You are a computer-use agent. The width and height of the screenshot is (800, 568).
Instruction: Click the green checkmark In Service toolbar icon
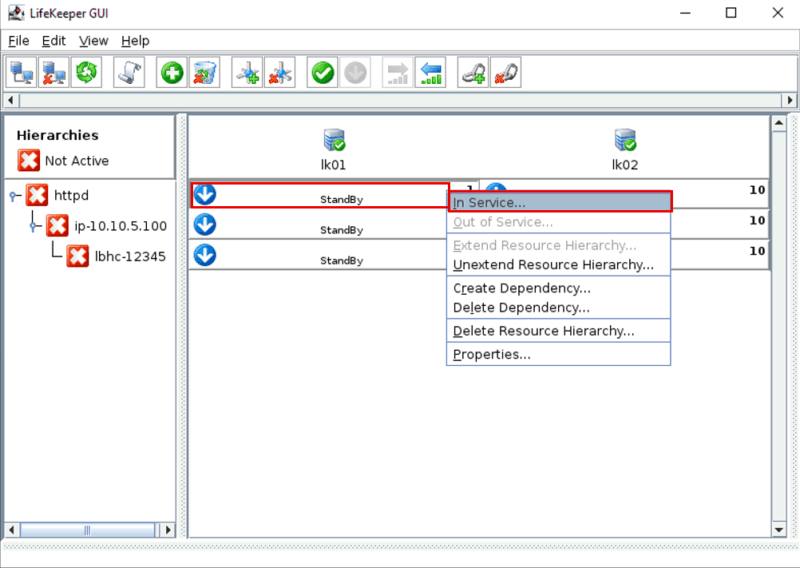click(322, 72)
